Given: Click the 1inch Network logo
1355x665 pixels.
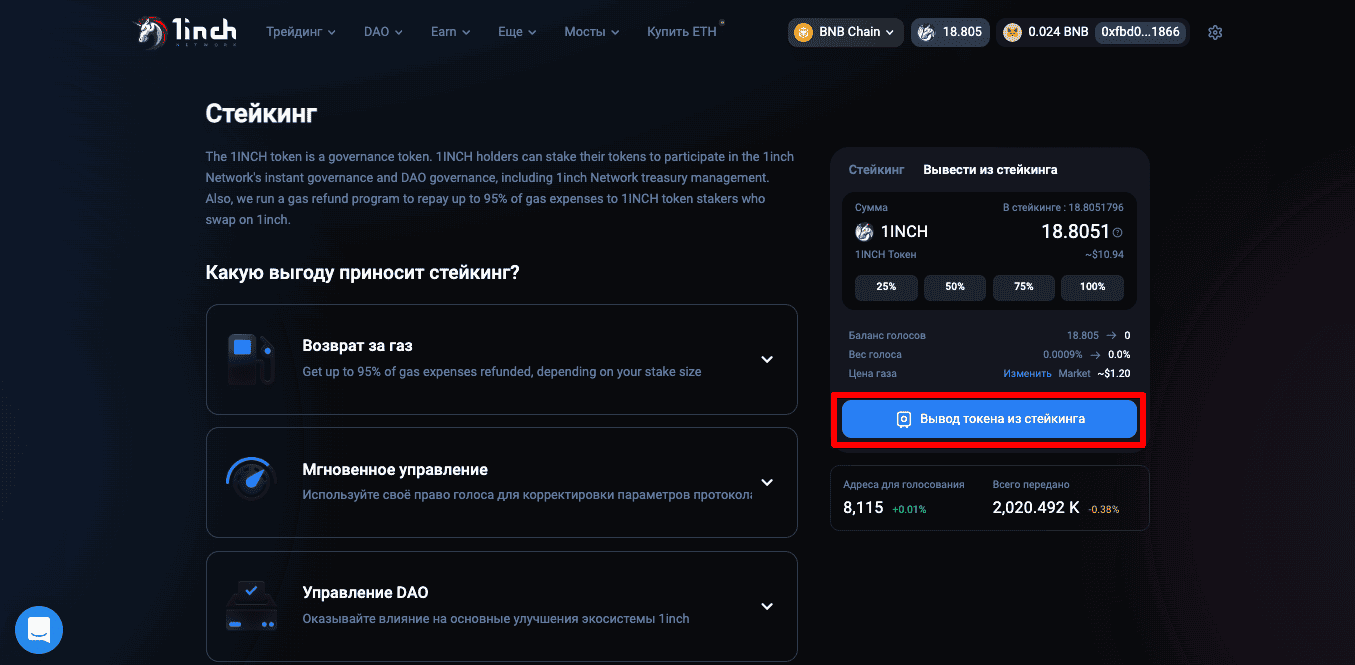Looking at the screenshot, I should [x=188, y=32].
